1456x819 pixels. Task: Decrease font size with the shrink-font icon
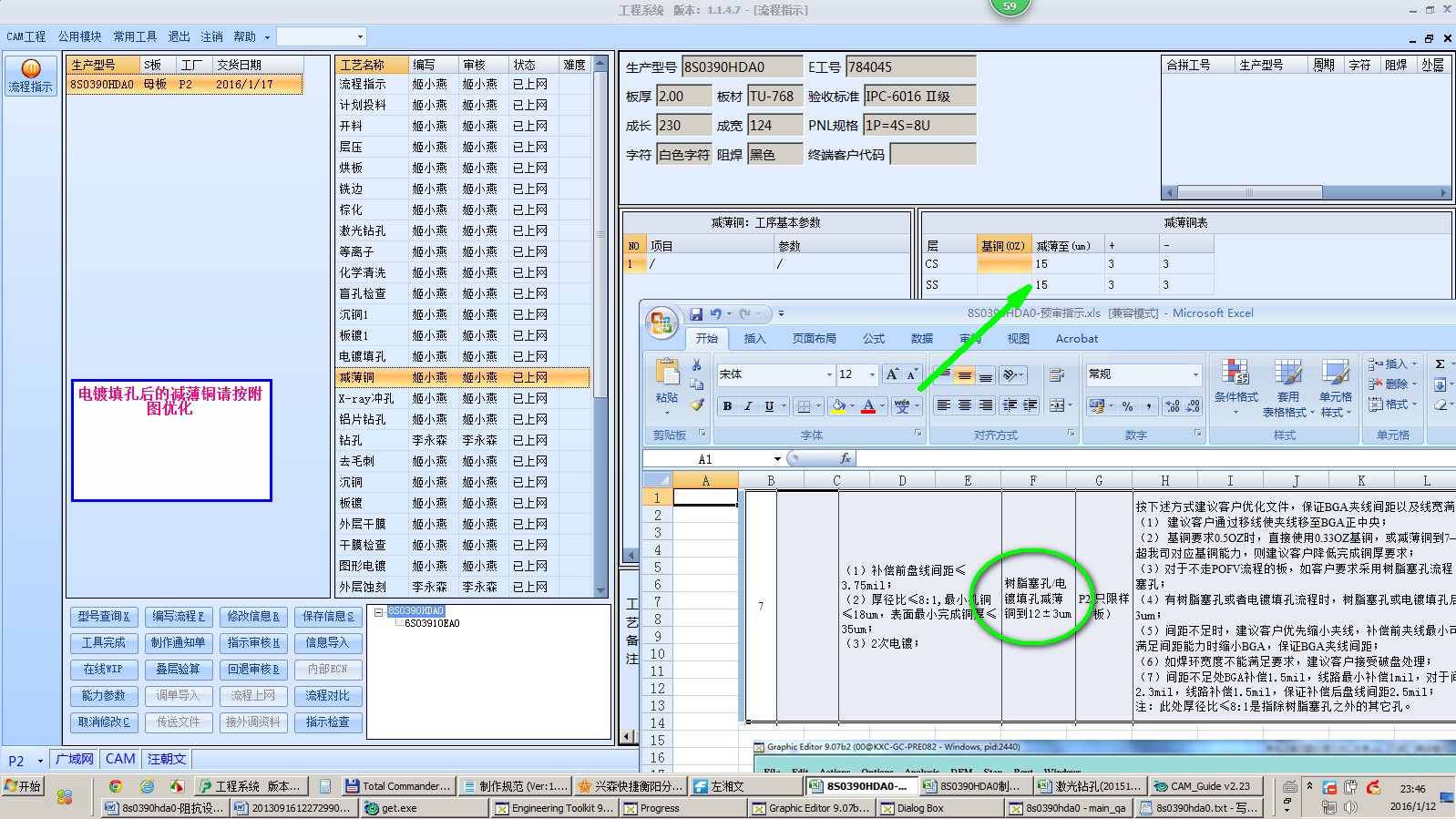tap(911, 374)
